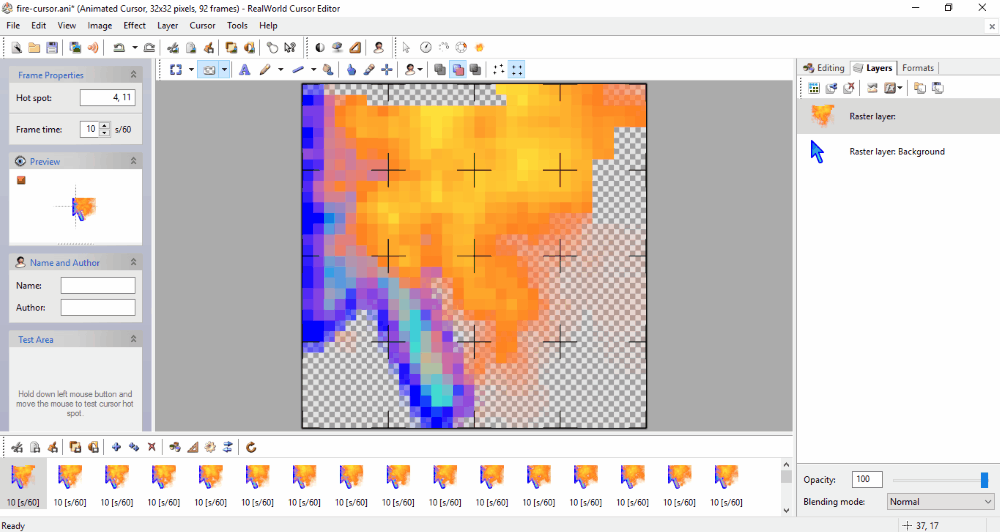Select the blue Move cross-arrows tool

click(x=386, y=70)
